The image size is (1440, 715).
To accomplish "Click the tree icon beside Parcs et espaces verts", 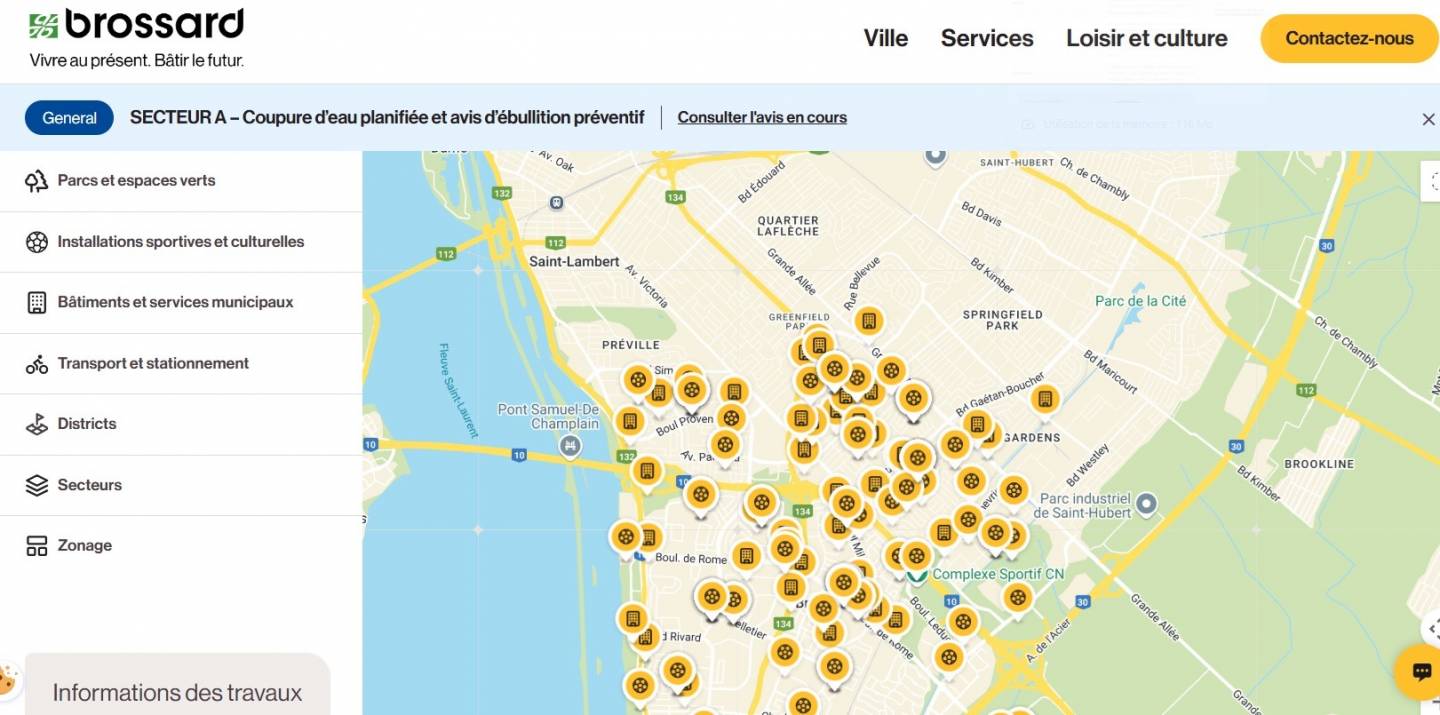I will click(x=37, y=181).
